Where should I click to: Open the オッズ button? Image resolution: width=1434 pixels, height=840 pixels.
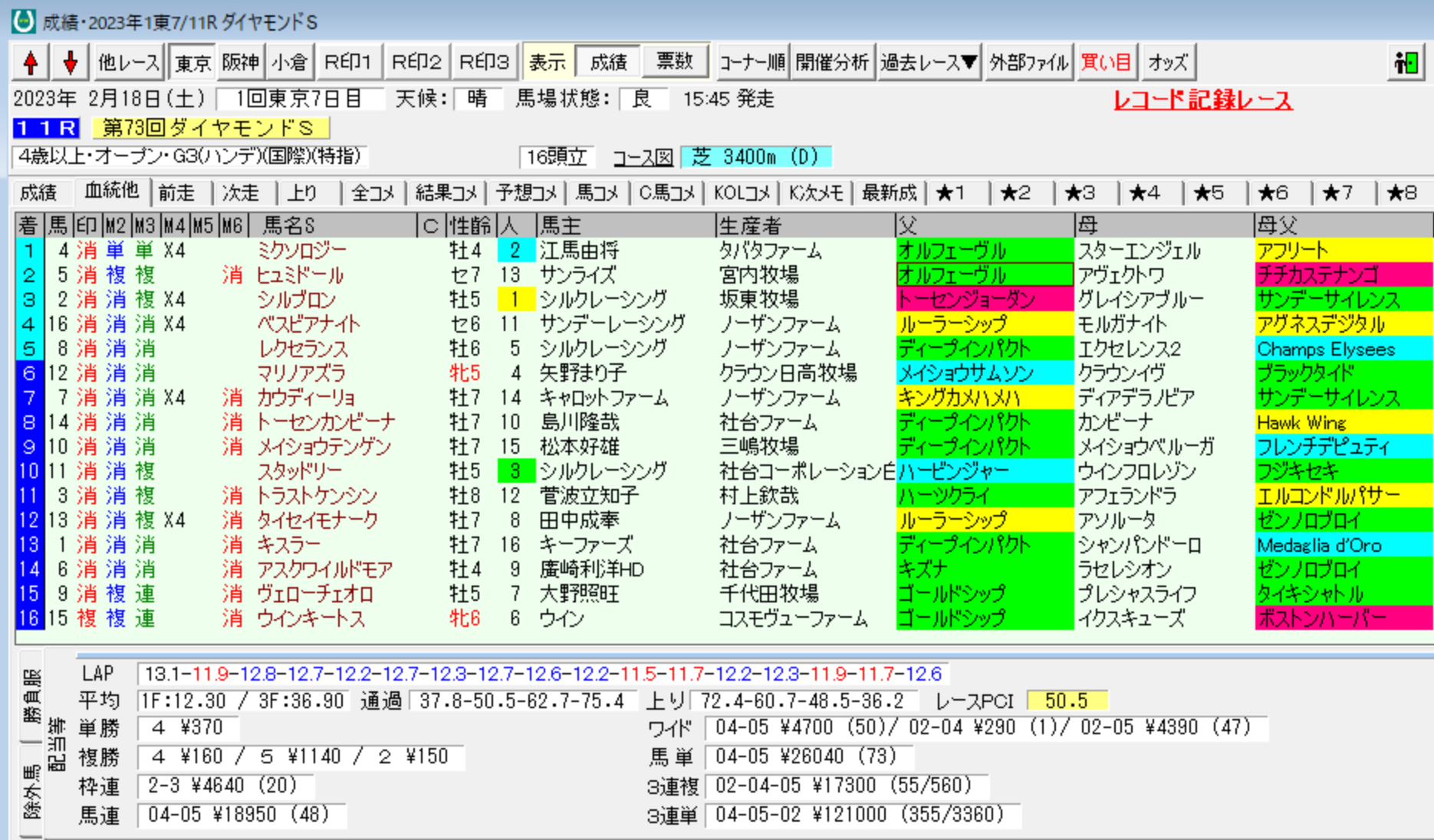1168,62
